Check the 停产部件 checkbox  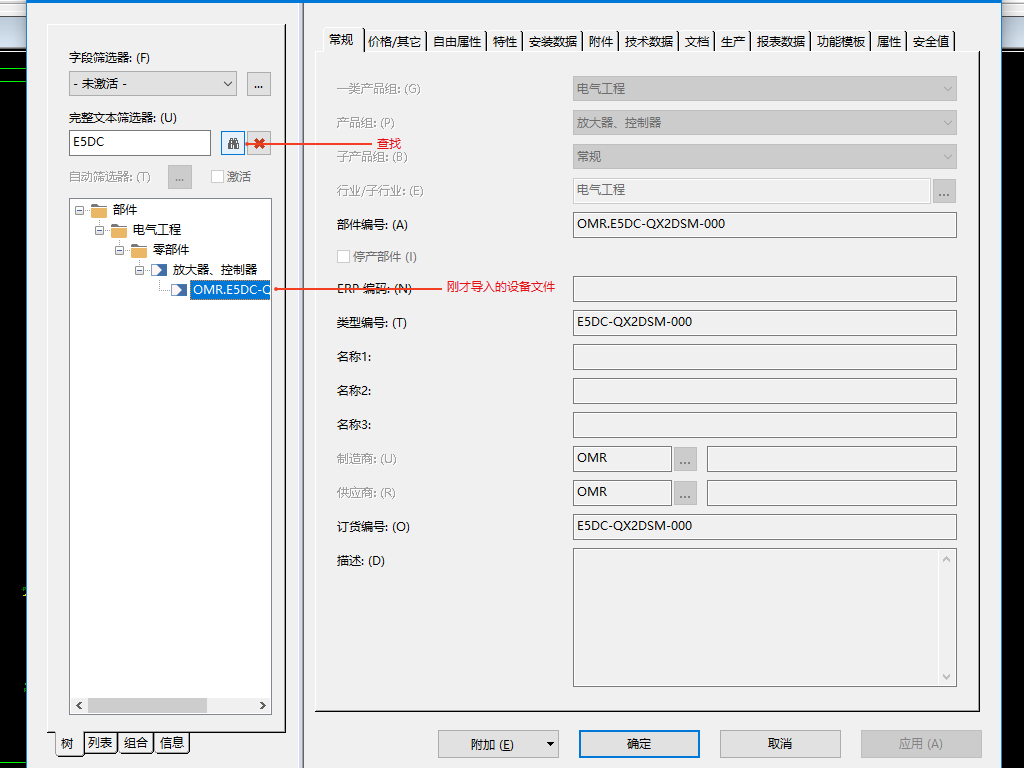pyautogui.click(x=344, y=257)
